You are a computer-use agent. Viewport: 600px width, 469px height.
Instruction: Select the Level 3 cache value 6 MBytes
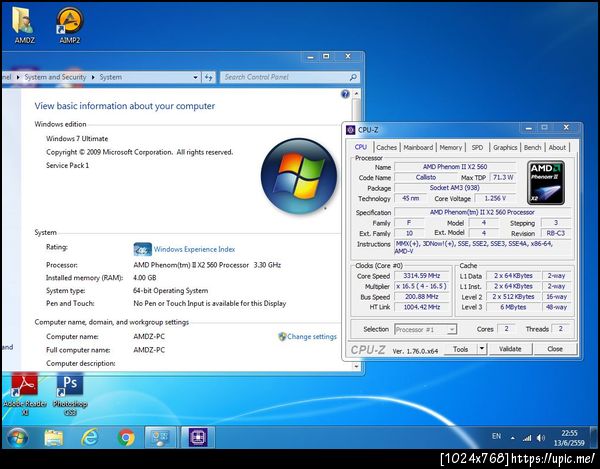pos(513,307)
